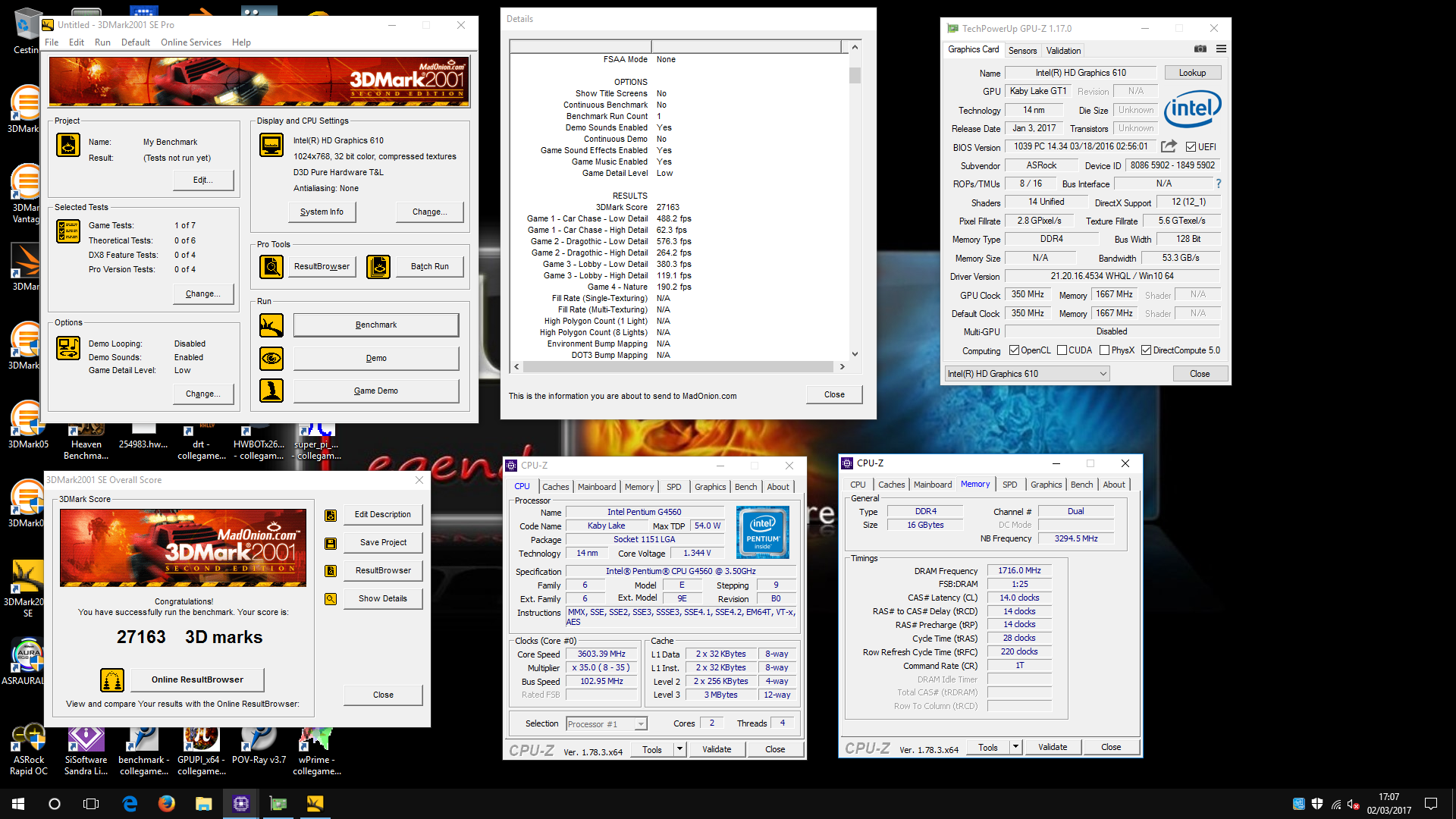Image resolution: width=1456 pixels, height=819 pixels.
Task: Open GPU-Z hamburger menu icon
Action: point(1221,49)
